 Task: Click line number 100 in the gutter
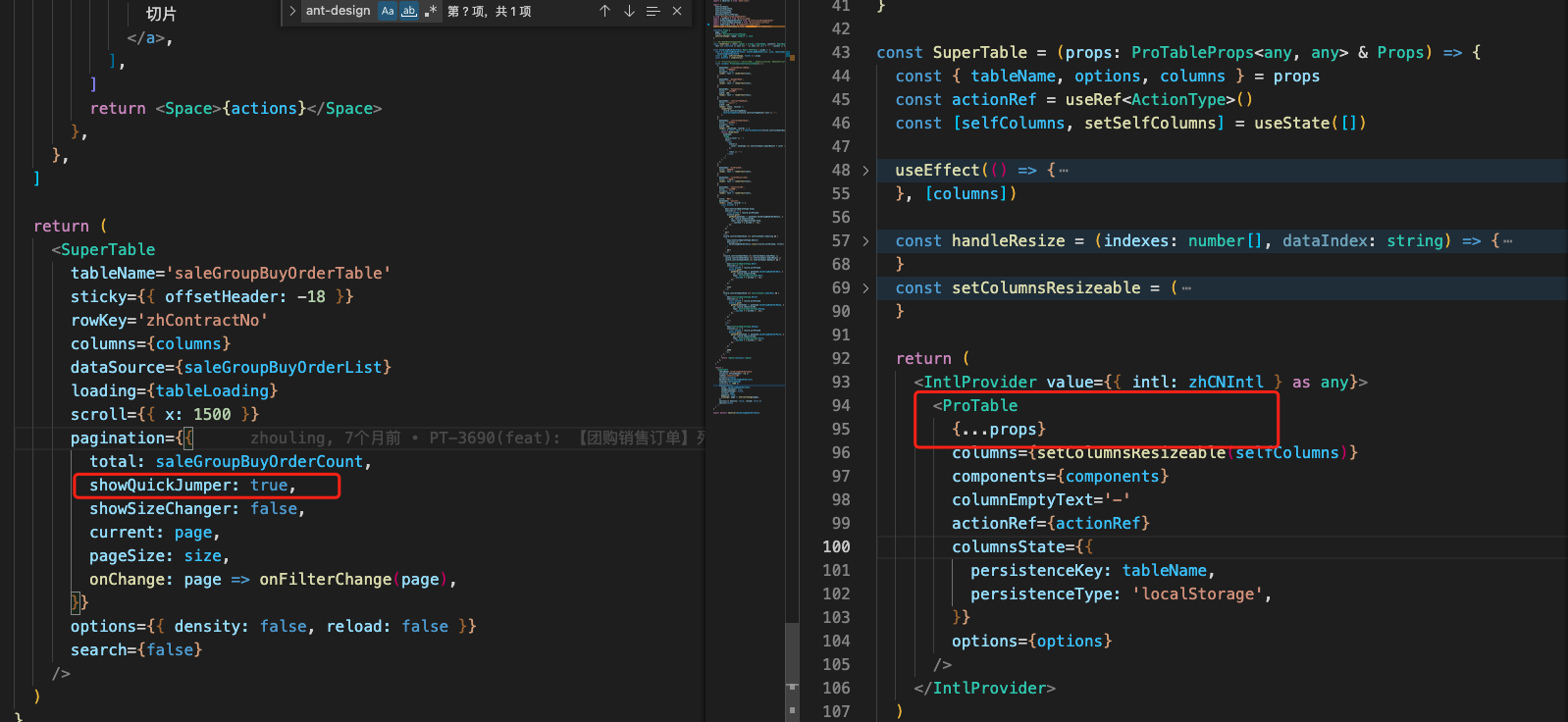coord(836,547)
